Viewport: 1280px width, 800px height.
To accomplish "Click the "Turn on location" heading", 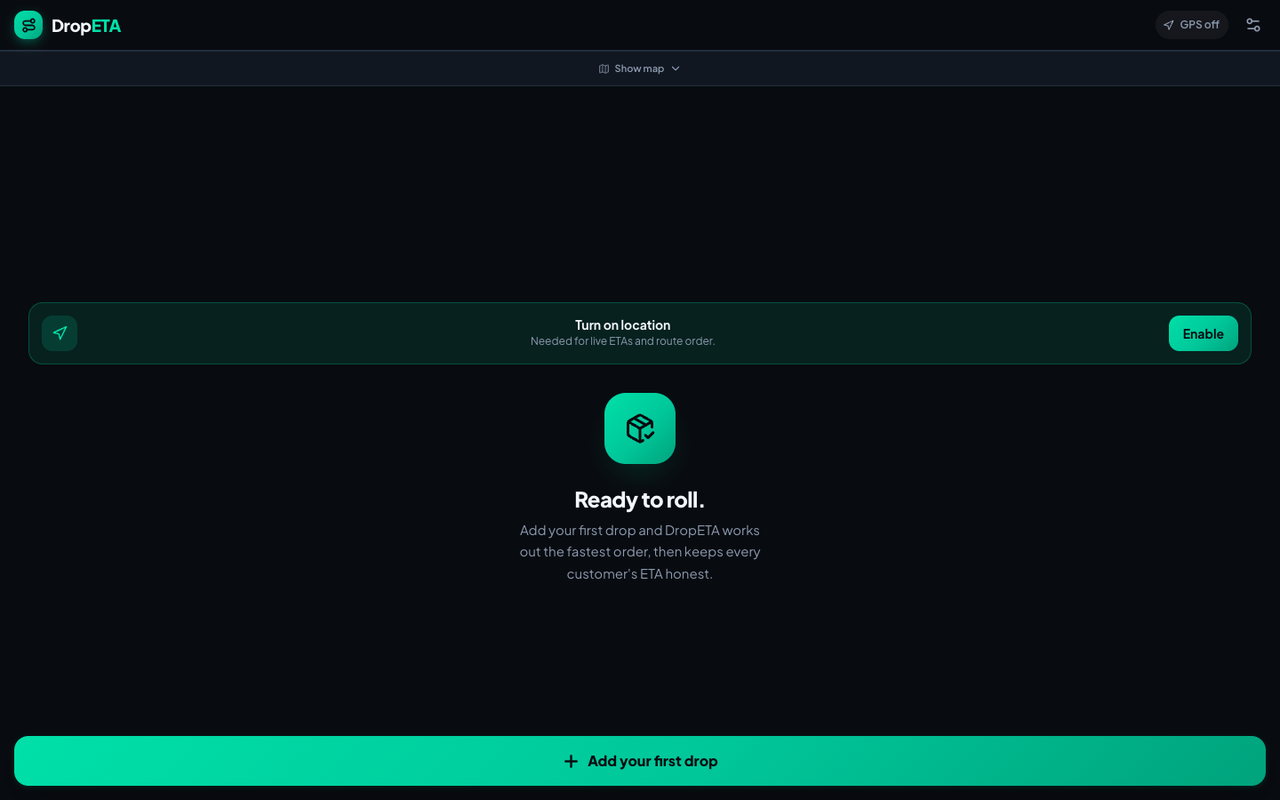I will (x=623, y=325).
